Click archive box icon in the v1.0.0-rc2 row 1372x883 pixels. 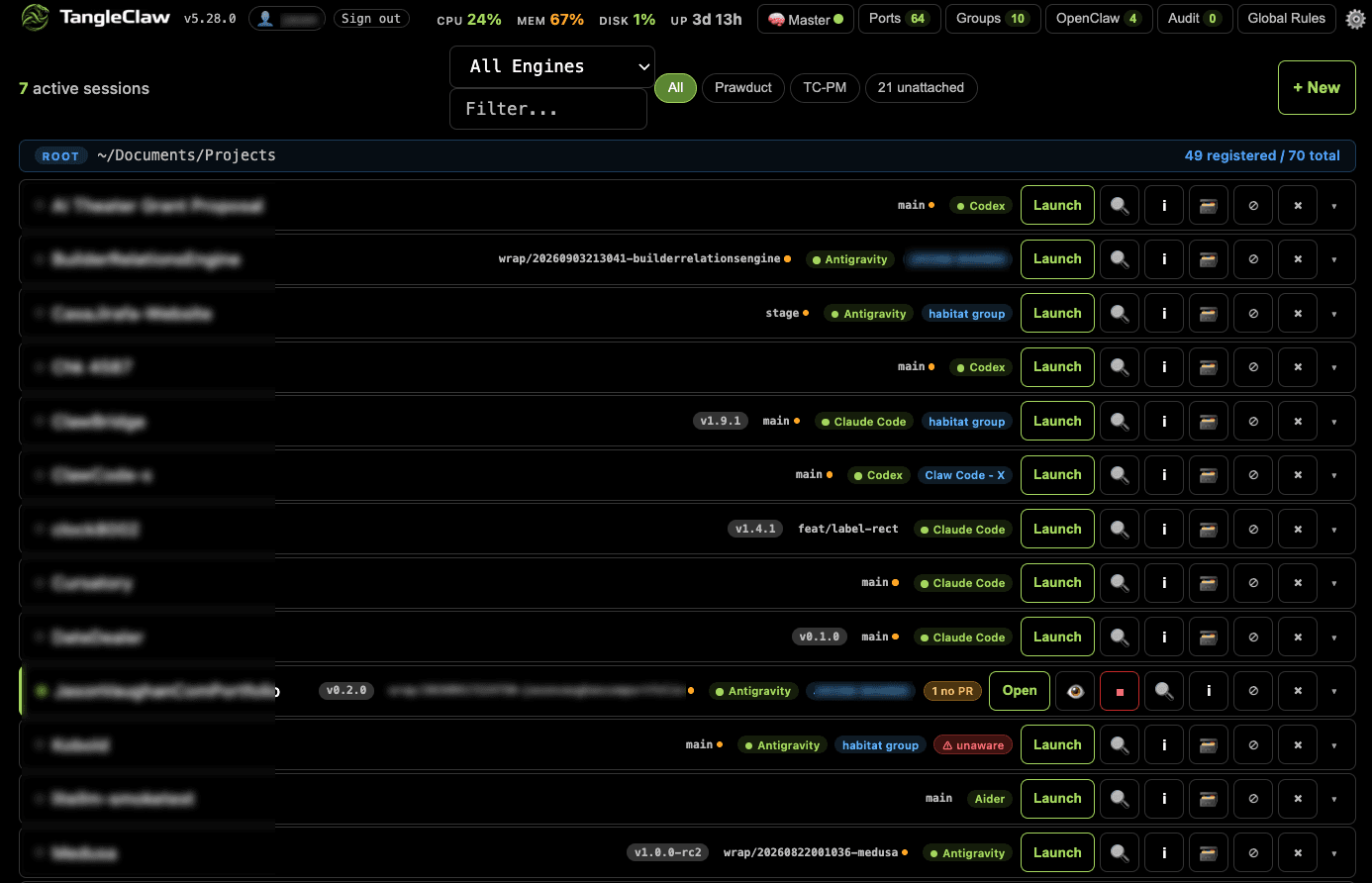pyautogui.click(x=1209, y=852)
